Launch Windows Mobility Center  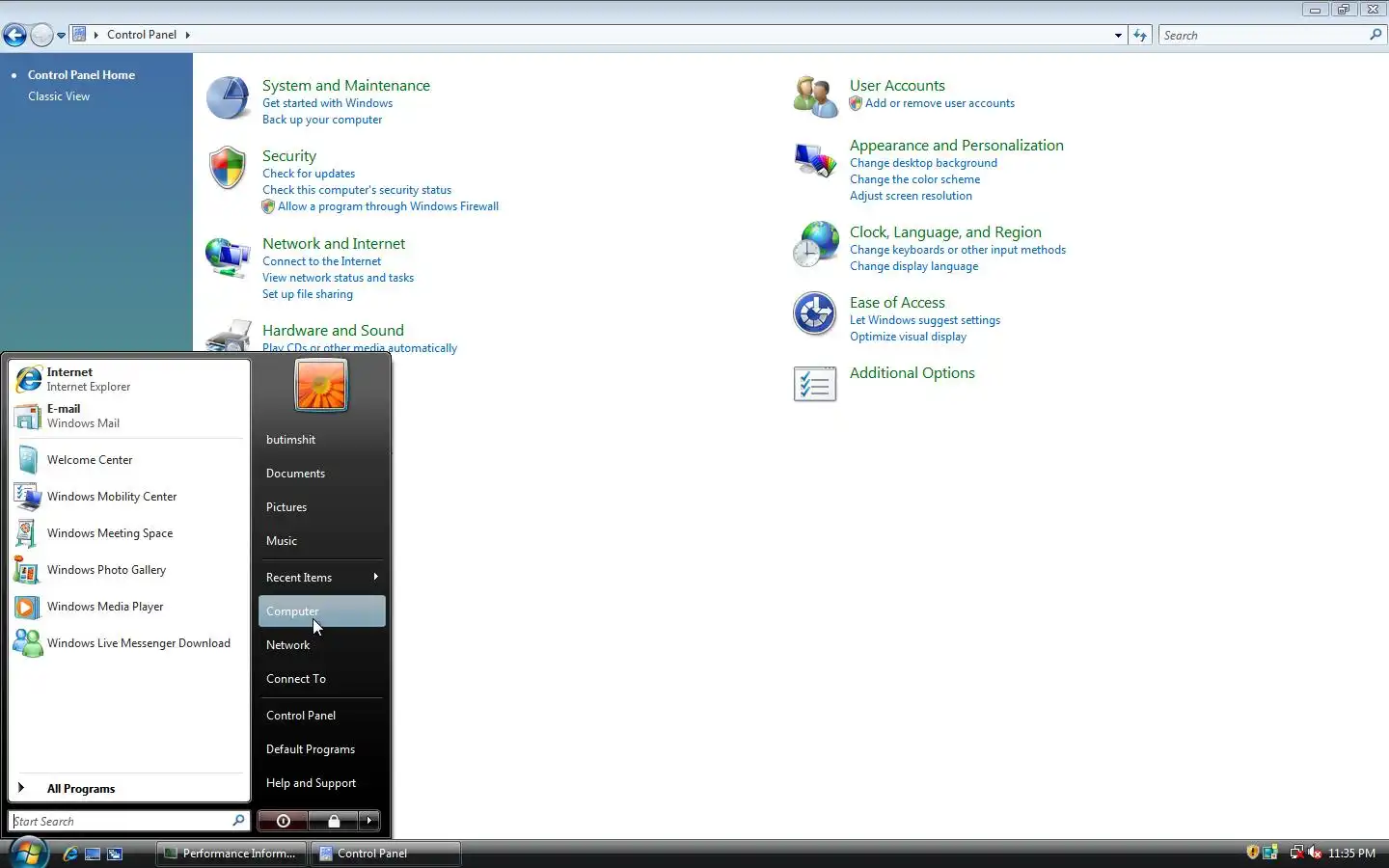coord(129,497)
